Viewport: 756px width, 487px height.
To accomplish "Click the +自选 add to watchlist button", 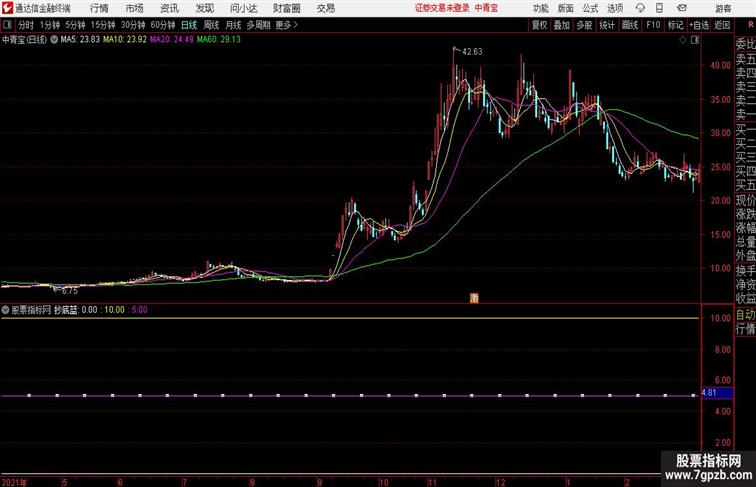I will click(x=699, y=25).
